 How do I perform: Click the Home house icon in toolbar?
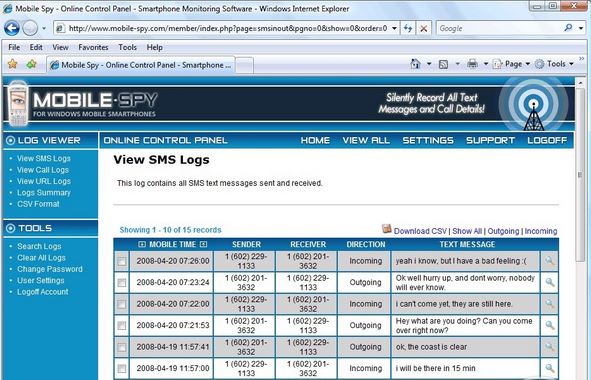[x=415, y=64]
